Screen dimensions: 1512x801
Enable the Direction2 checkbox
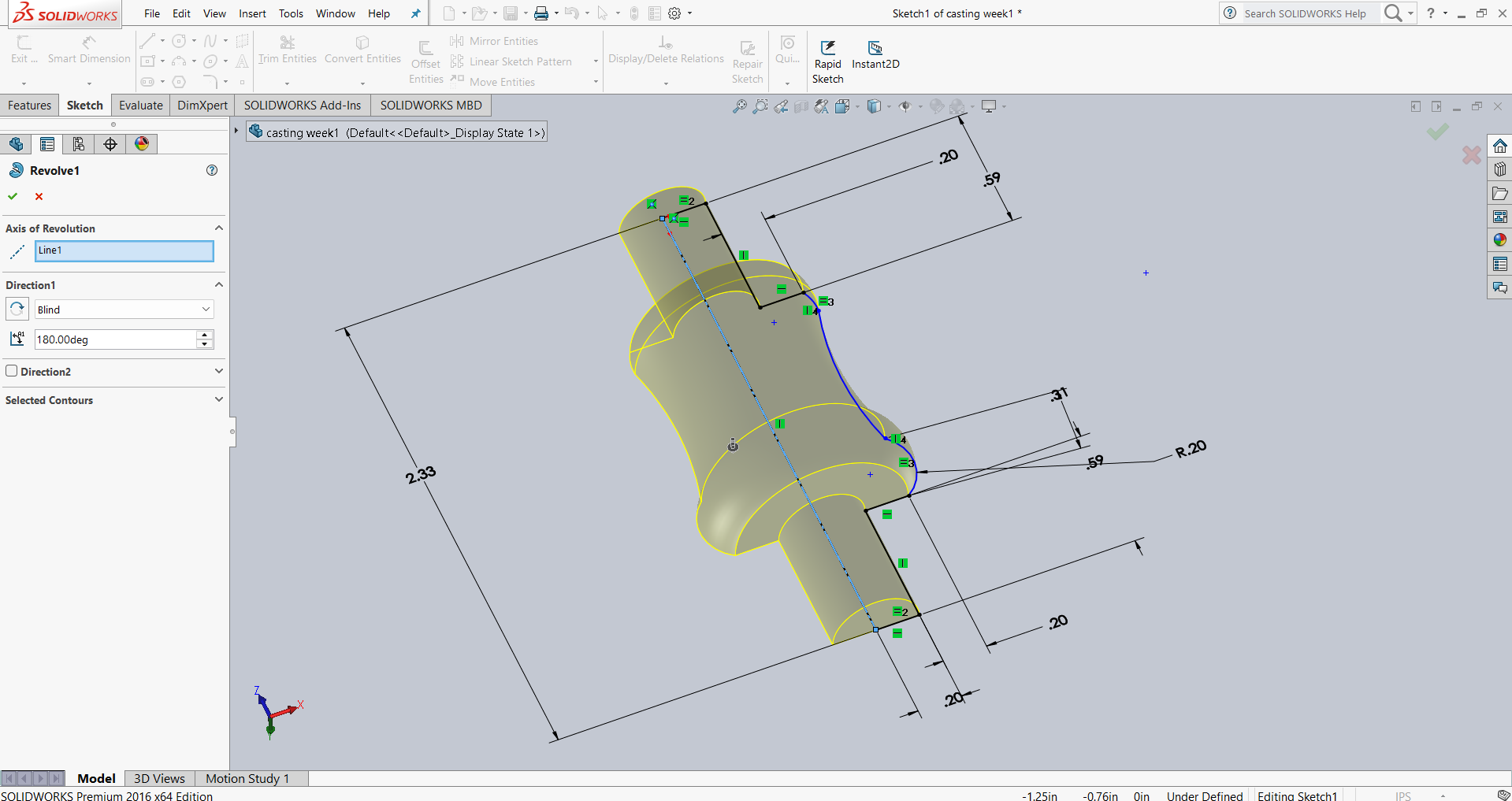(12, 371)
